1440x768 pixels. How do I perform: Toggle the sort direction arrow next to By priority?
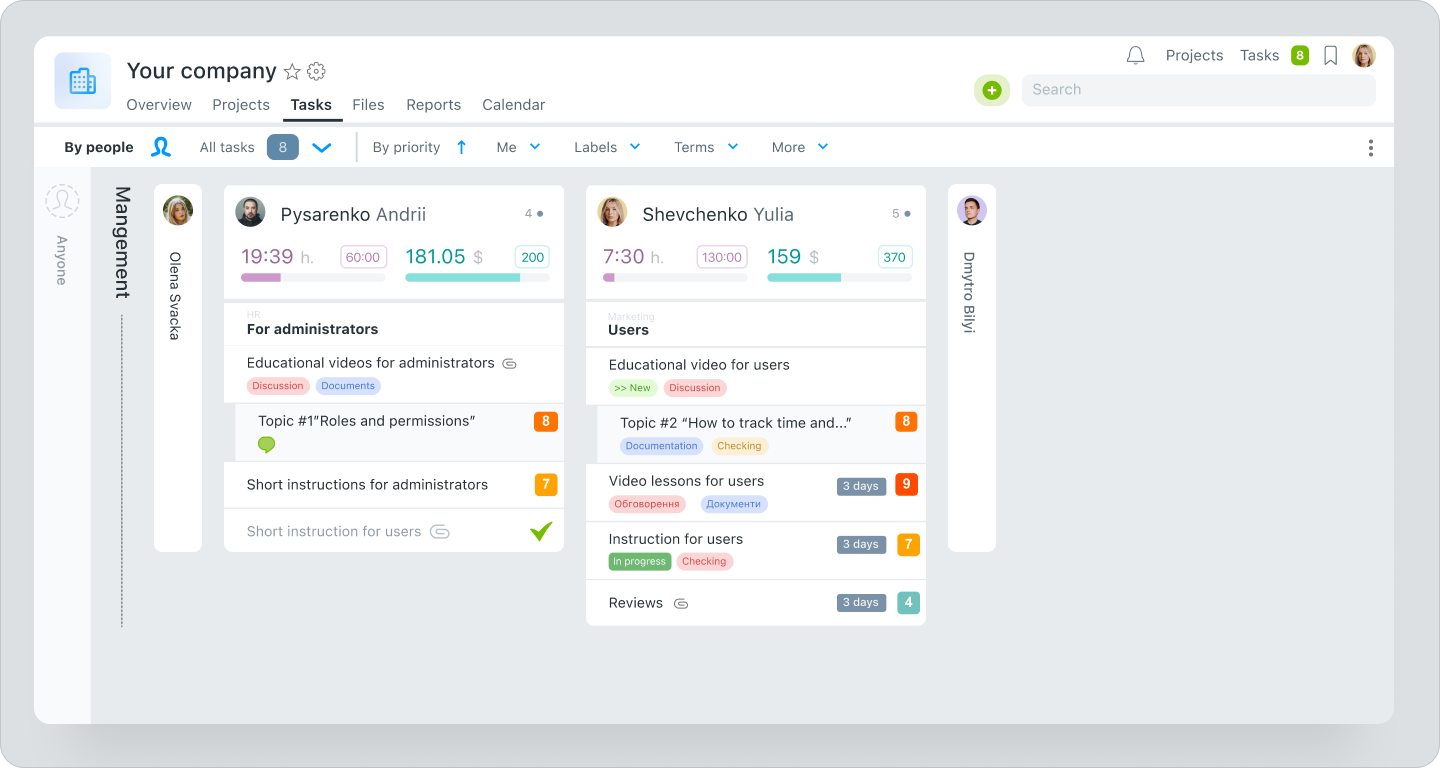point(461,147)
